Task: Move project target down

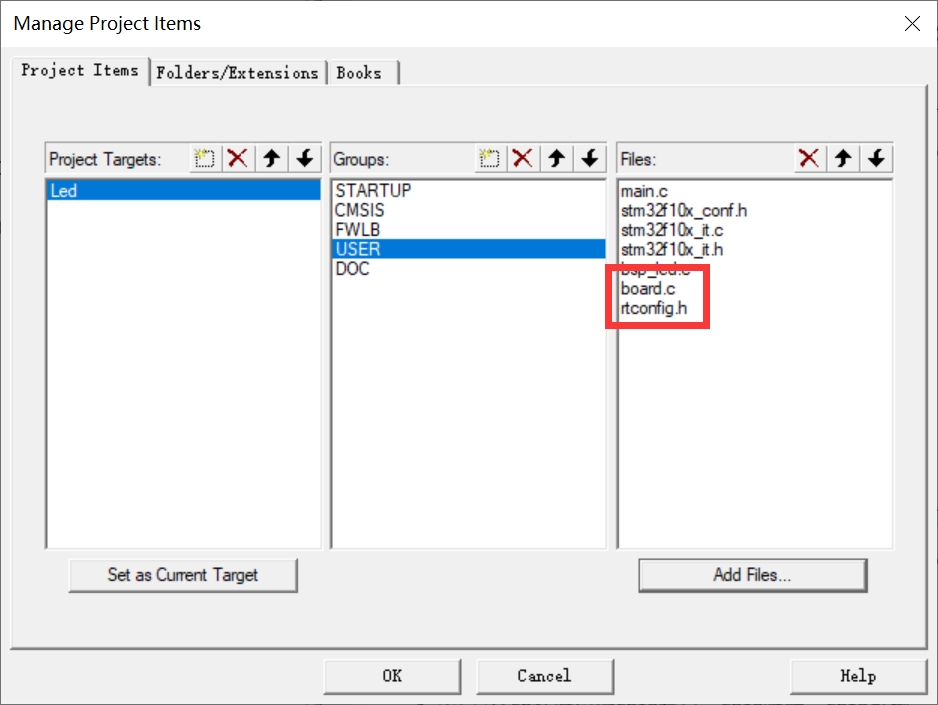Action: 305,158
